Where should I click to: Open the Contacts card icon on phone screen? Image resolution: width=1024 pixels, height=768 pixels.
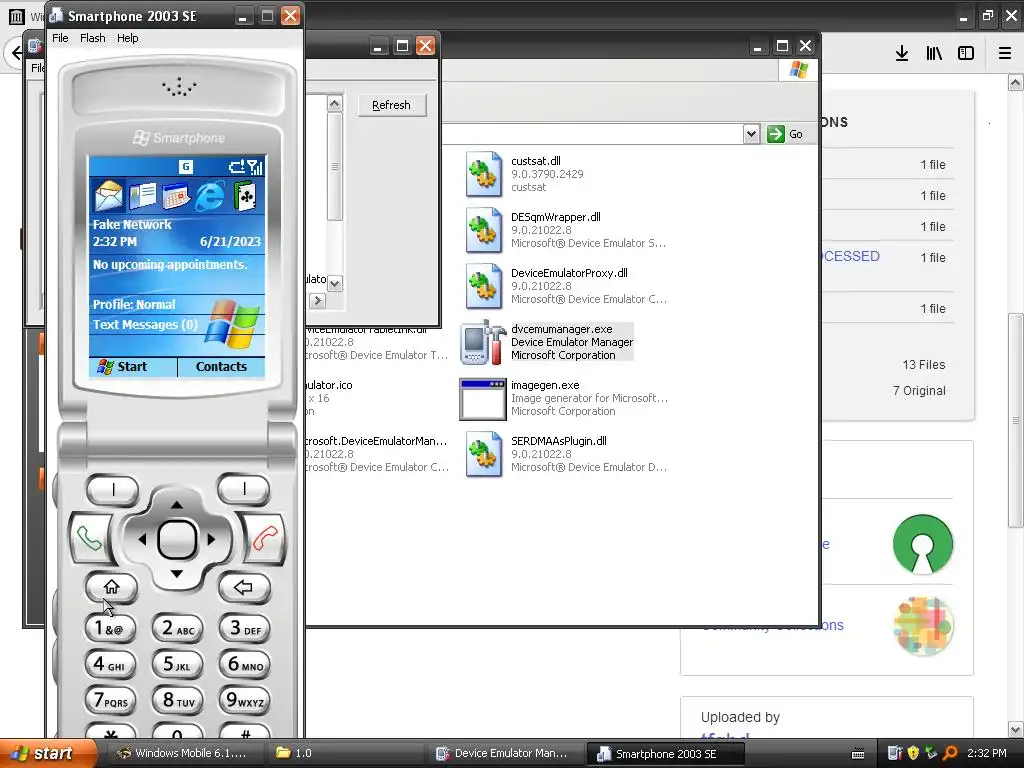pyautogui.click(x=142, y=195)
